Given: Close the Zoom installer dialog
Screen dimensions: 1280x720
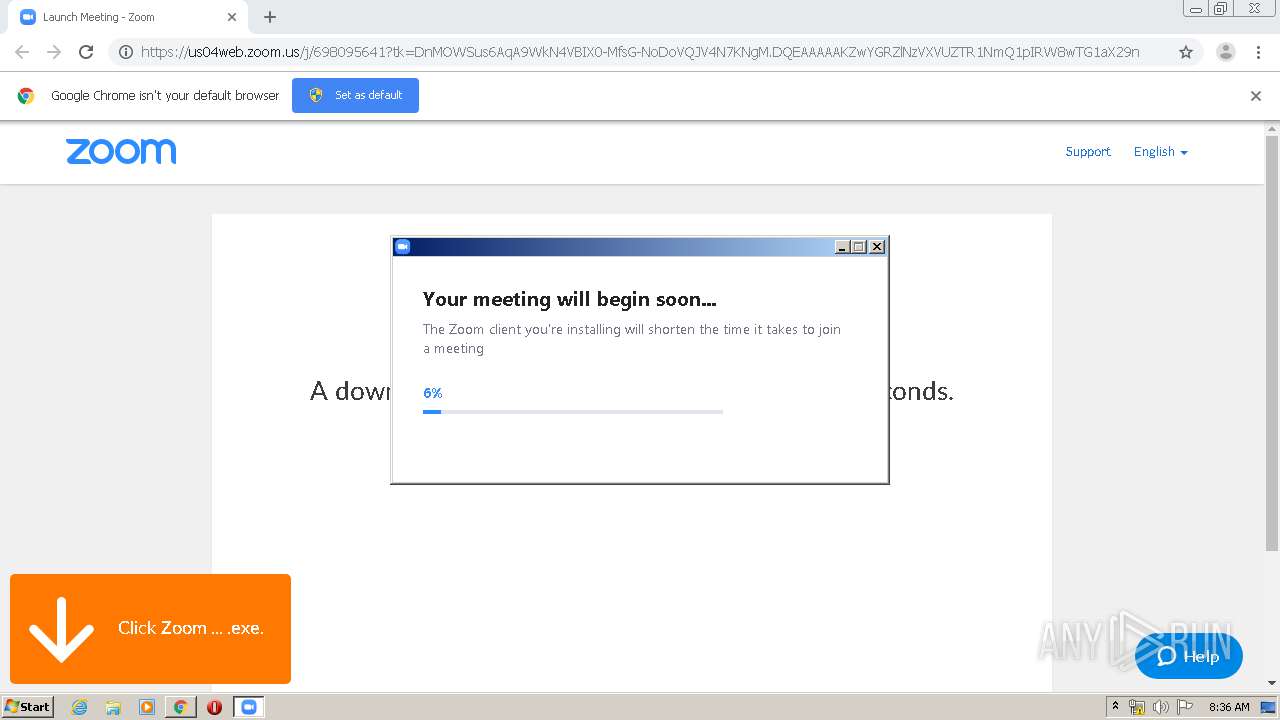Looking at the screenshot, I should pos(877,247).
